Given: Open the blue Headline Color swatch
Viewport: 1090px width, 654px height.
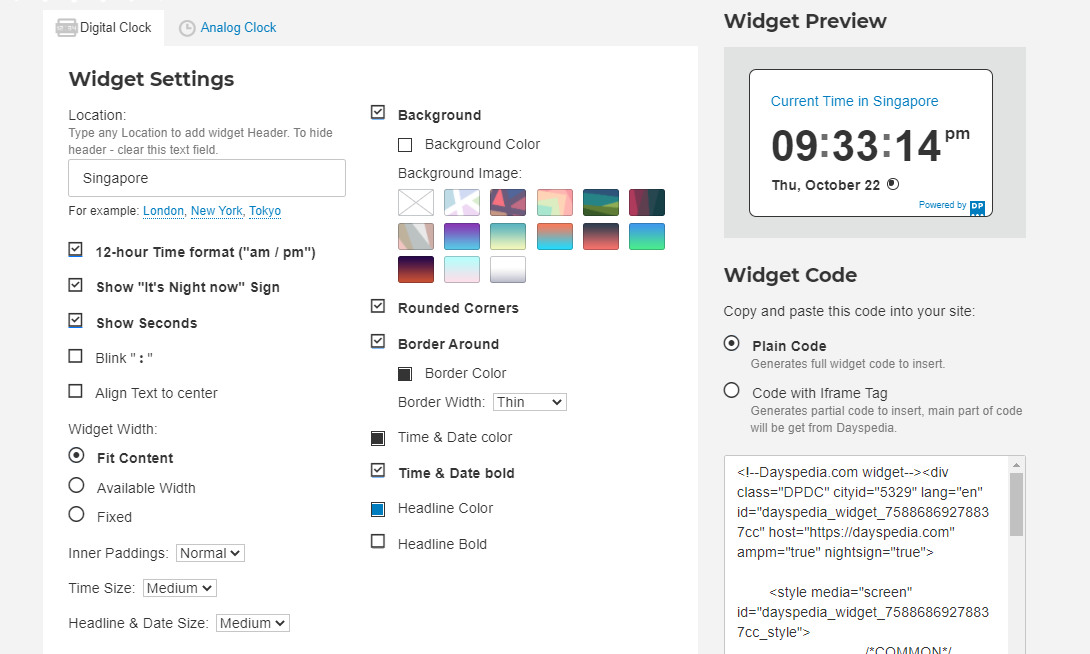Looking at the screenshot, I should pos(378,509).
